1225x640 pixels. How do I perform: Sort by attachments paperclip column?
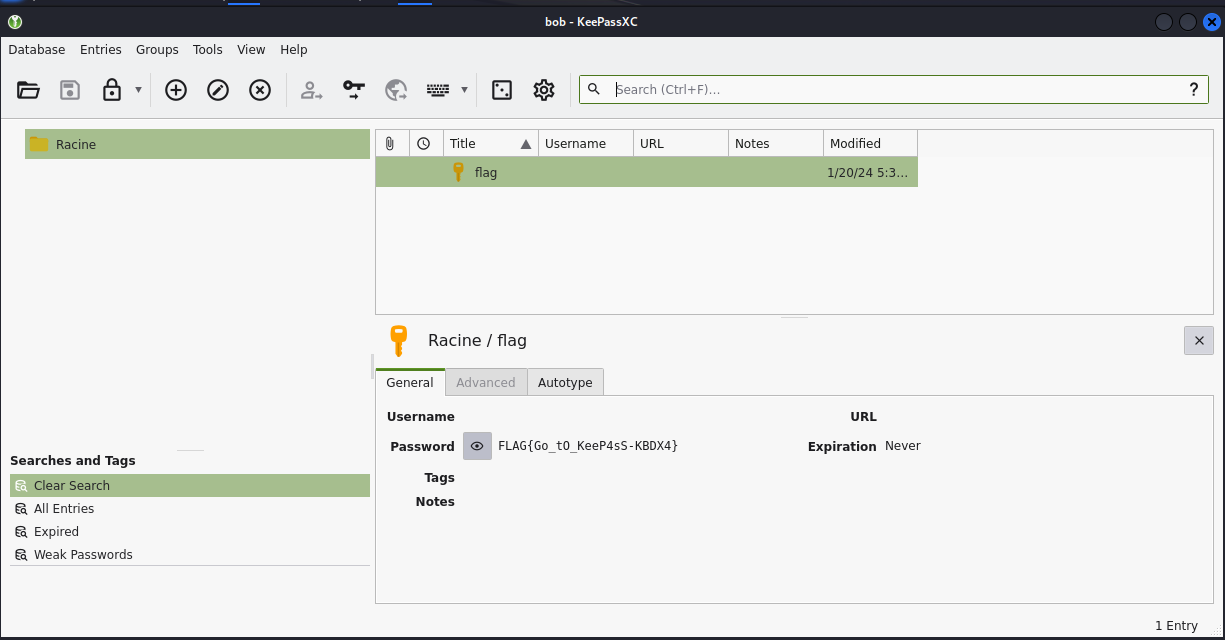(x=392, y=143)
